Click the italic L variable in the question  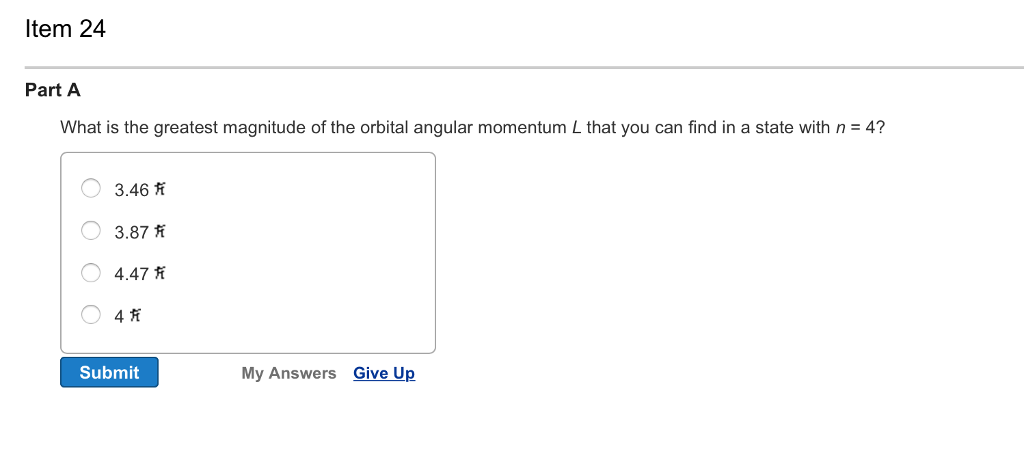point(577,128)
